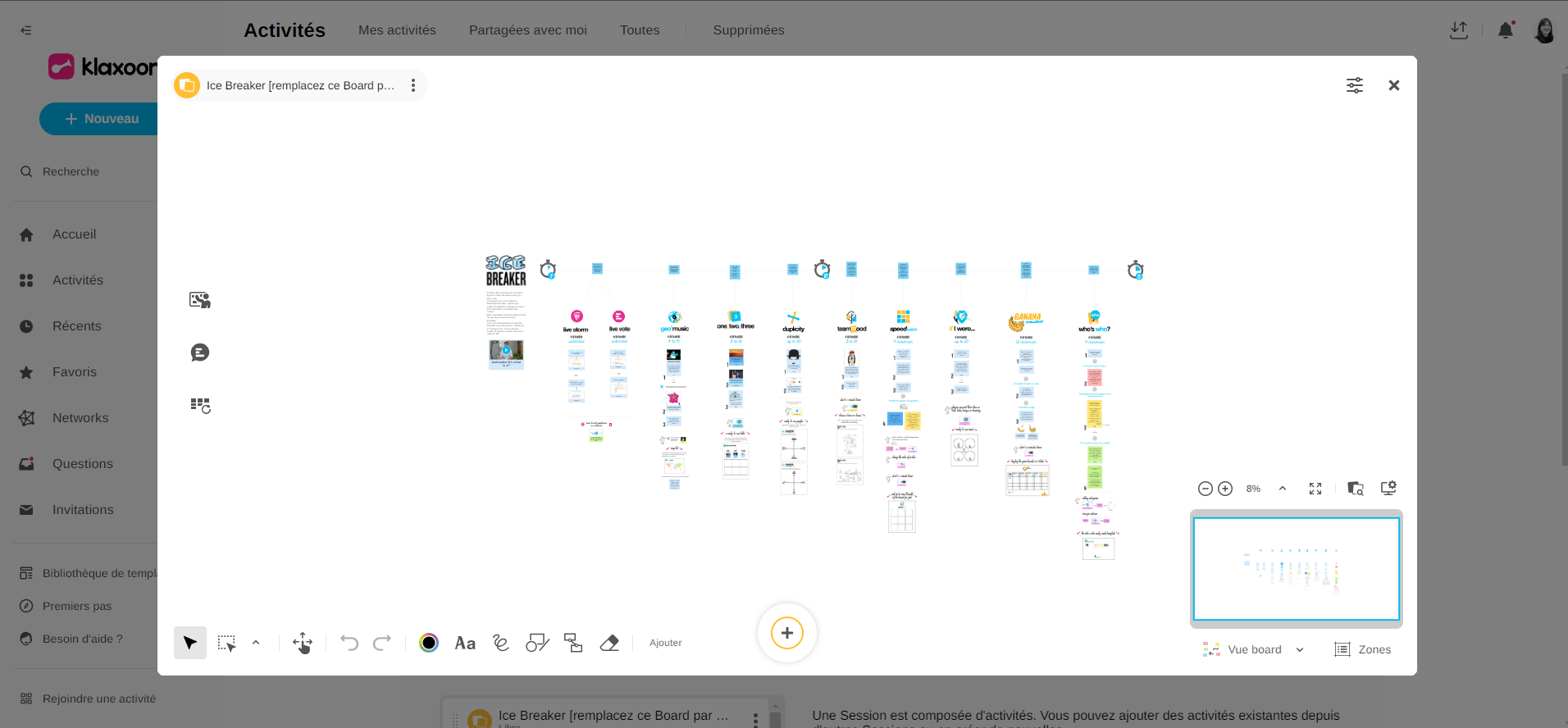Select the eraser tool
Screen dimensions: 1568x728
(609, 643)
